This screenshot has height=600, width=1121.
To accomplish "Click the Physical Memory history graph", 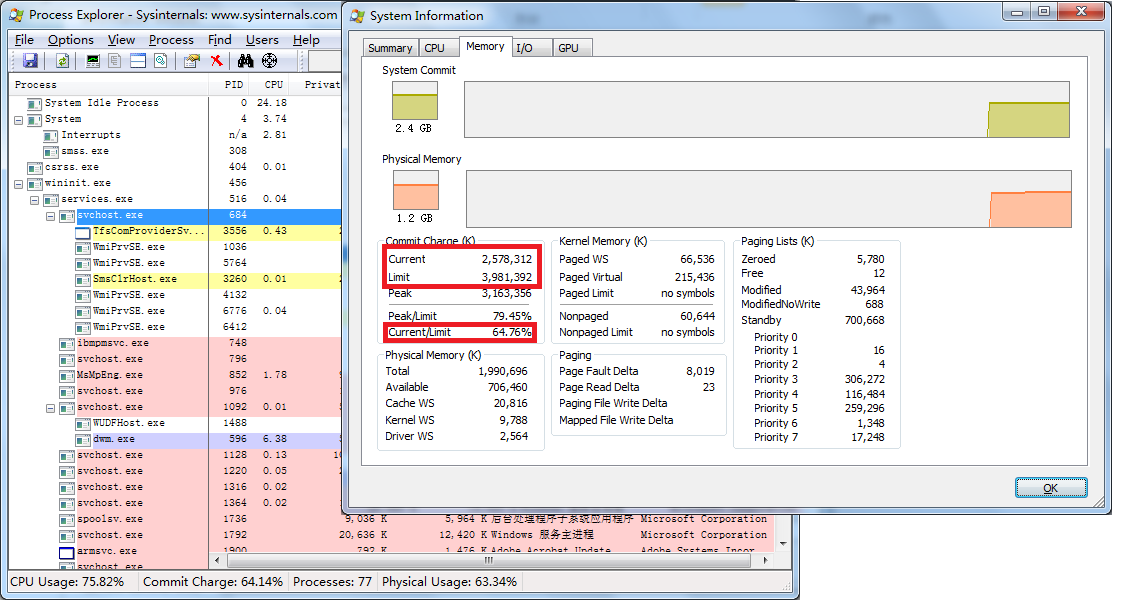I will pos(769,199).
